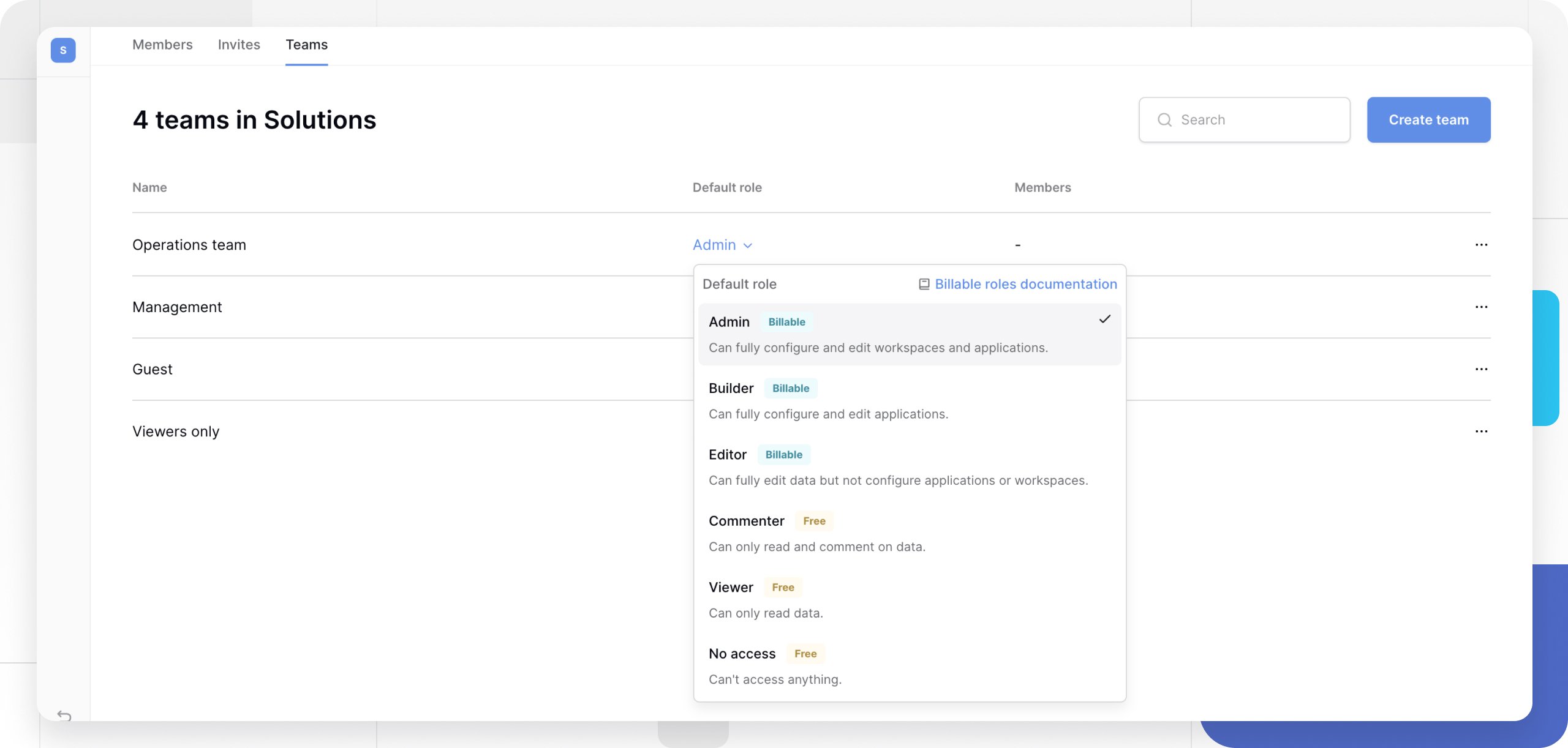Click the undo arrow at the bottom left

point(66,714)
